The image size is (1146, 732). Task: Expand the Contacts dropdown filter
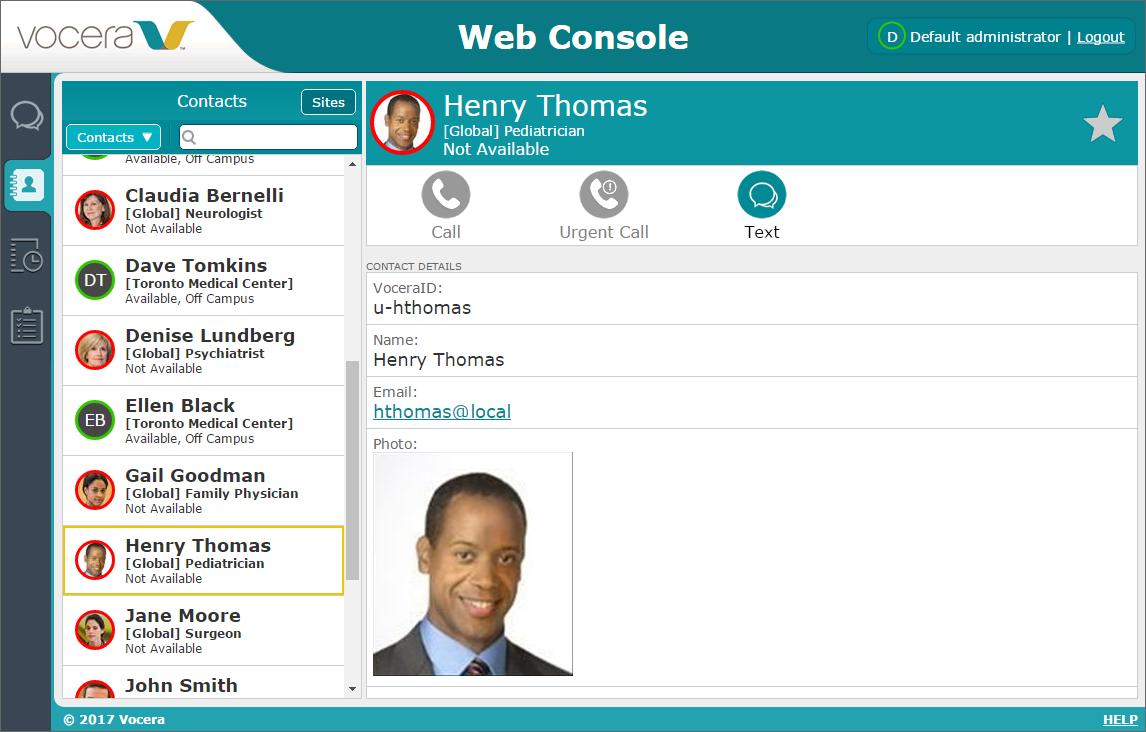(x=114, y=137)
